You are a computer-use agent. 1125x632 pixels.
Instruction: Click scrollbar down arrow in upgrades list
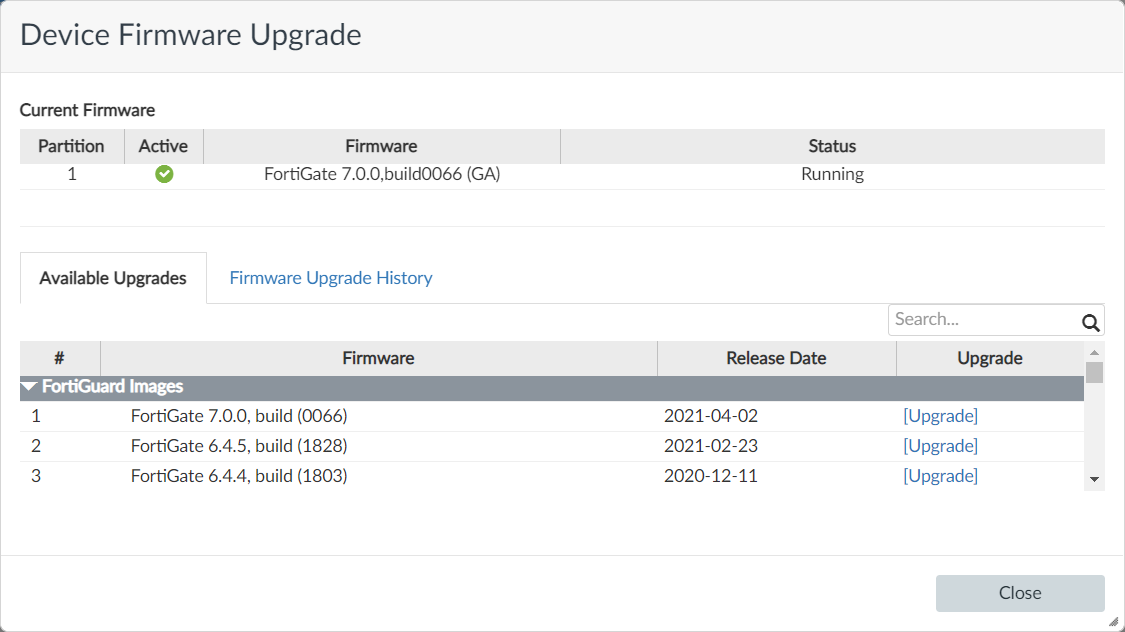(x=1094, y=480)
